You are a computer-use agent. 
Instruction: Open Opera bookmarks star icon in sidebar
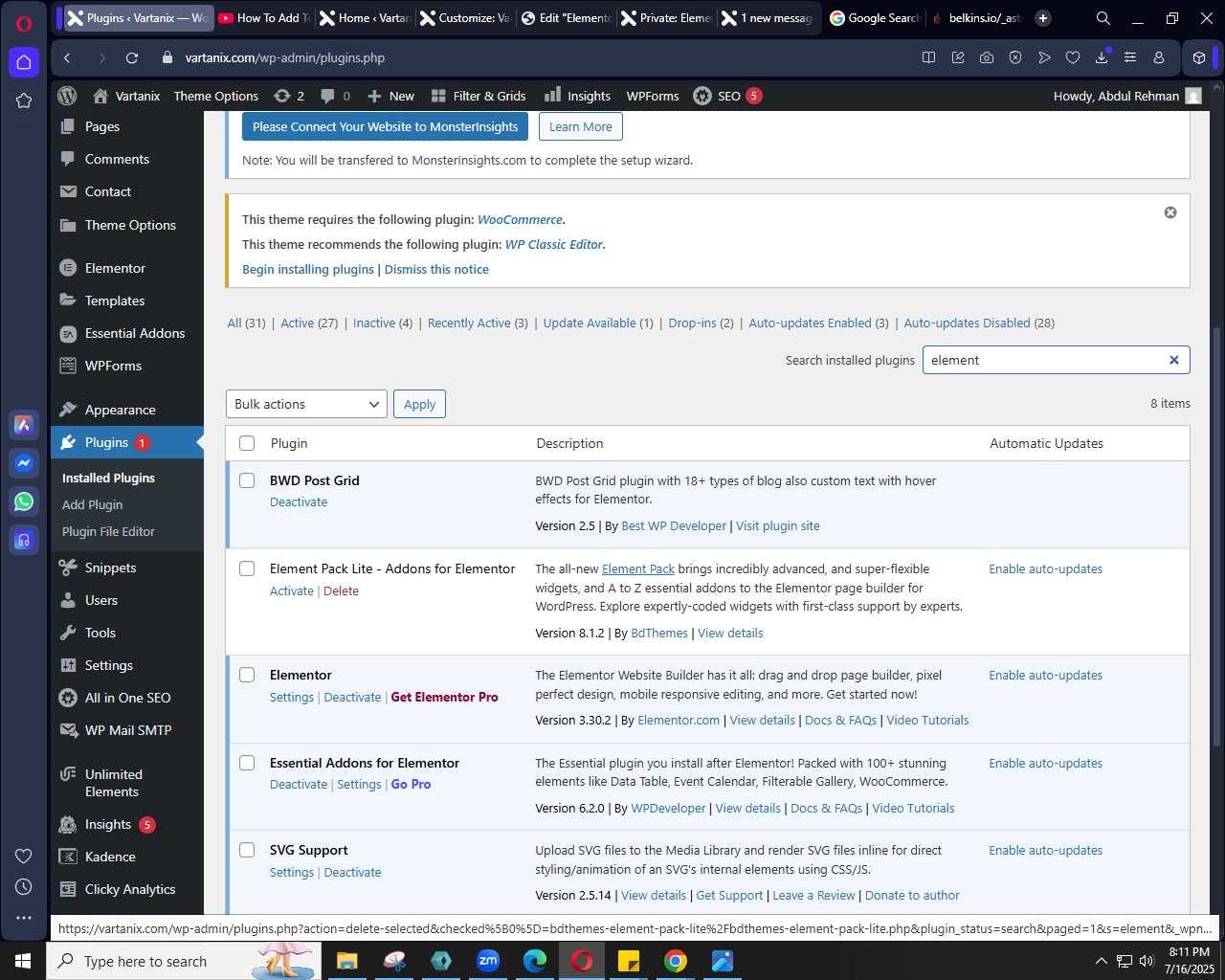click(x=24, y=100)
